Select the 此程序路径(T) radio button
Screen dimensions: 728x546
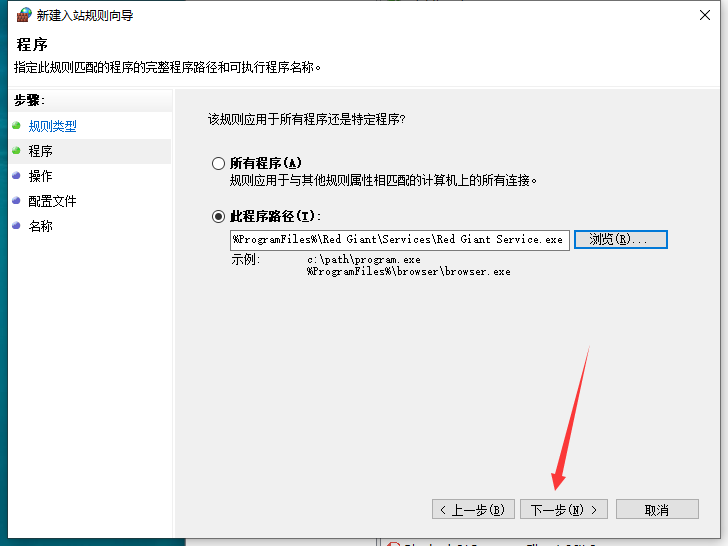point(219,216)
